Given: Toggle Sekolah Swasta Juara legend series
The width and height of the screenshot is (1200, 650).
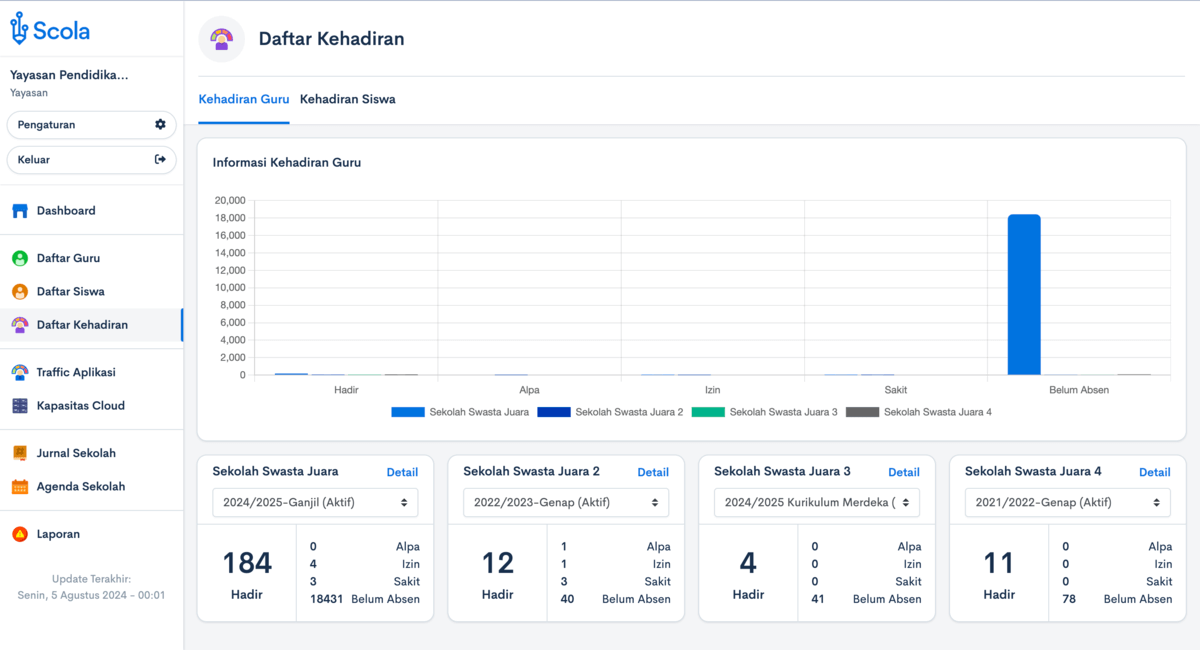Looking at the screenshot, I should click(x=461, y=412).
